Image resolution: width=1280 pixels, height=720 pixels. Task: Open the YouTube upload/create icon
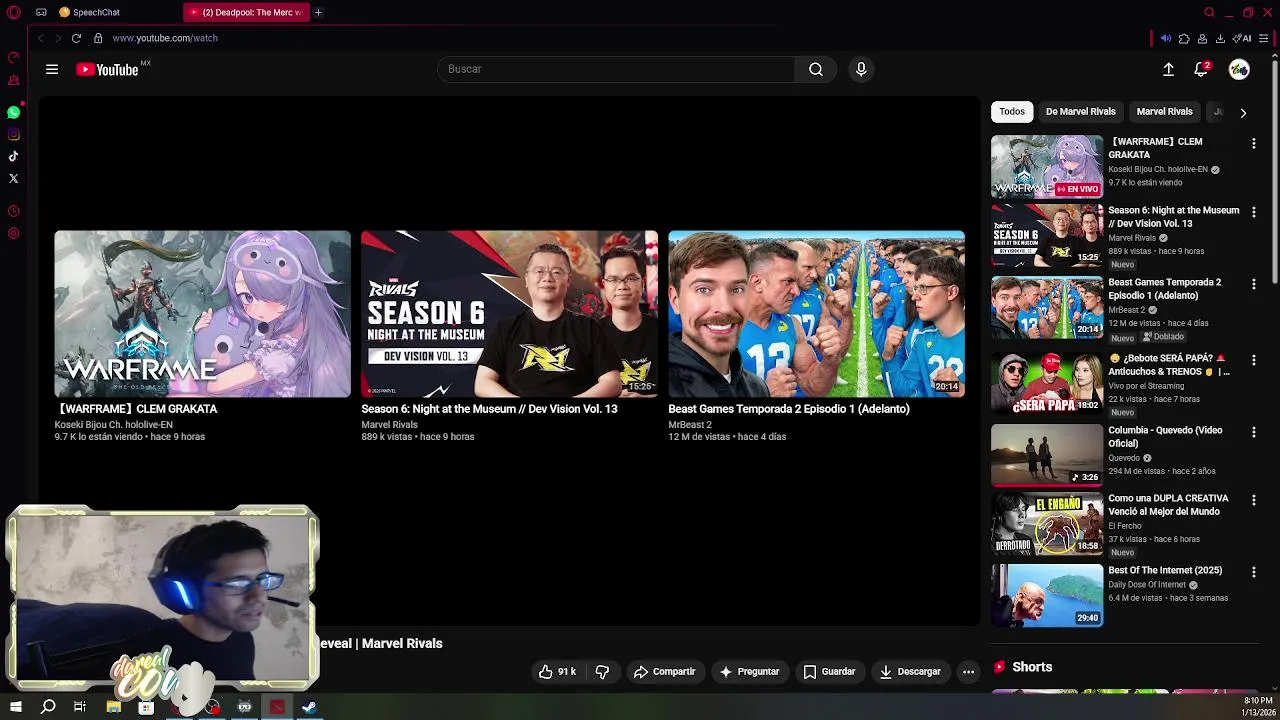[x=1168, y=69]
